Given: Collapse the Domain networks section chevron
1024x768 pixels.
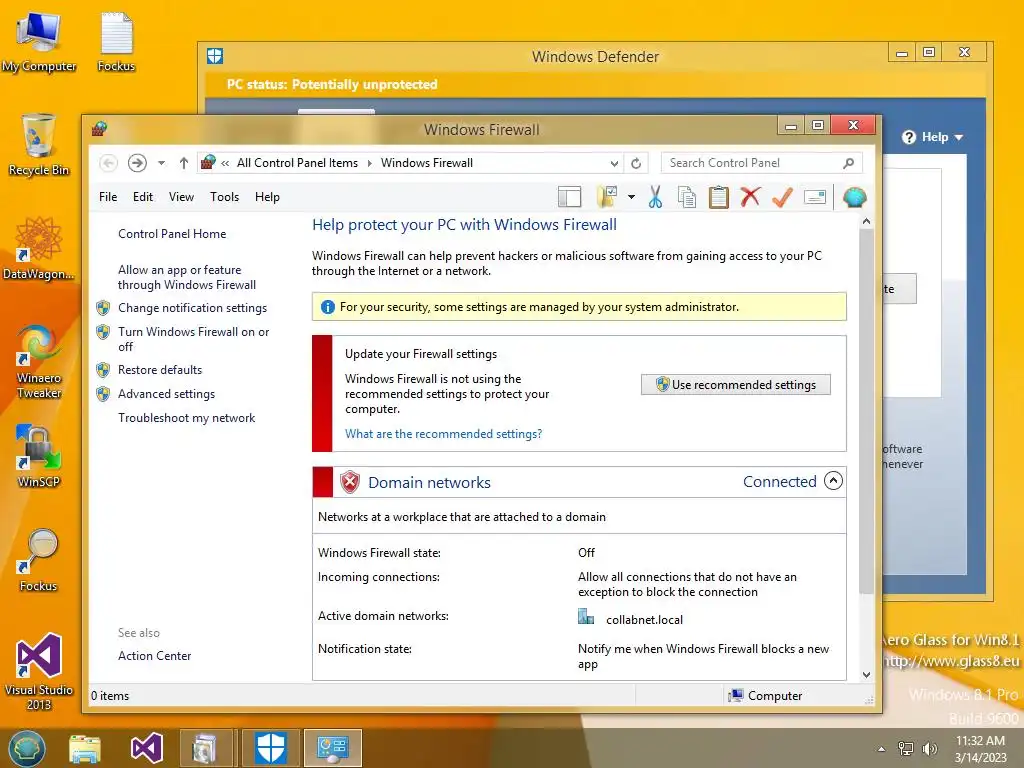Looking at the screenshot, I should click(833, 481).
